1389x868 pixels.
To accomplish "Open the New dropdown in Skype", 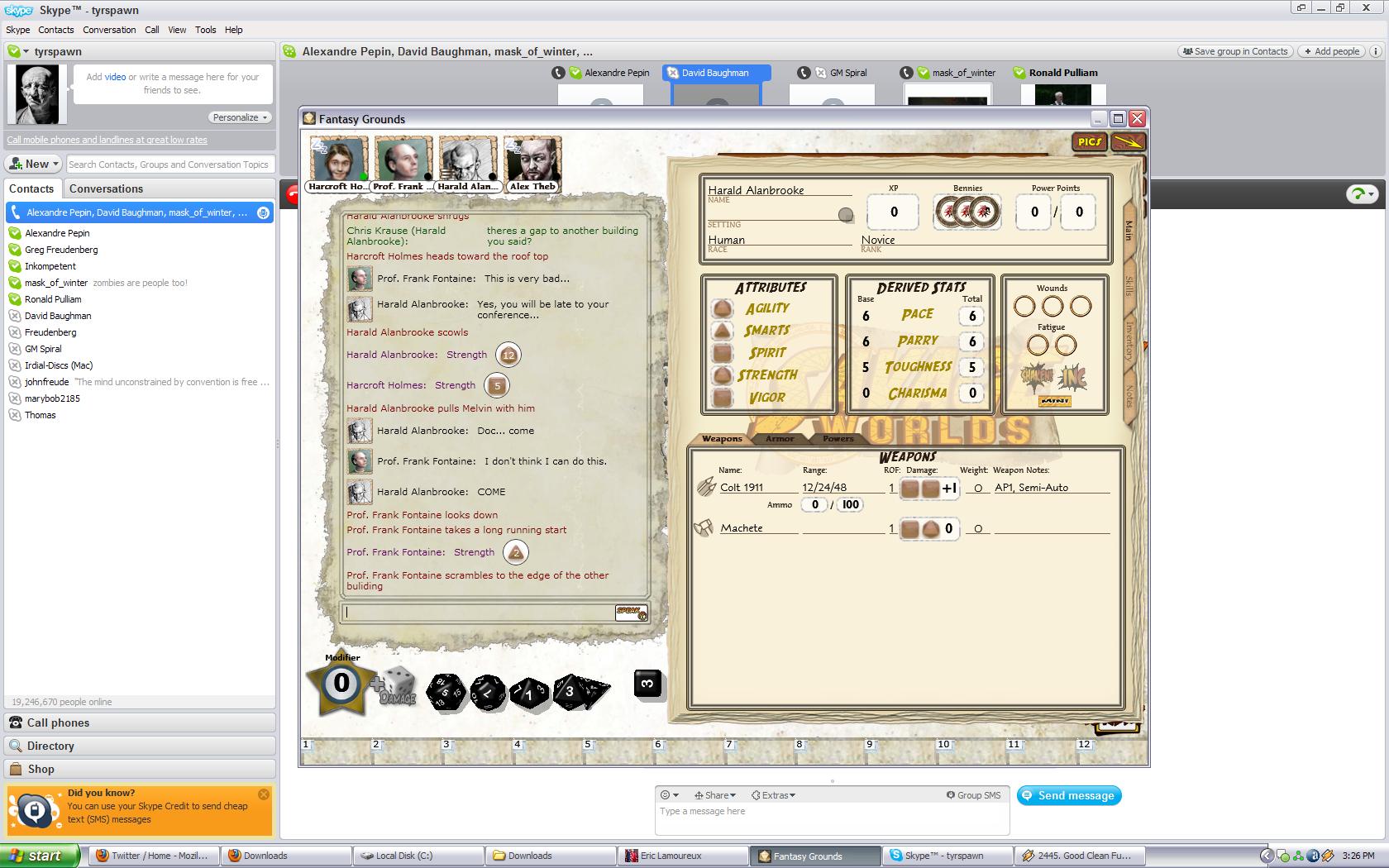I will coord(34,164).
